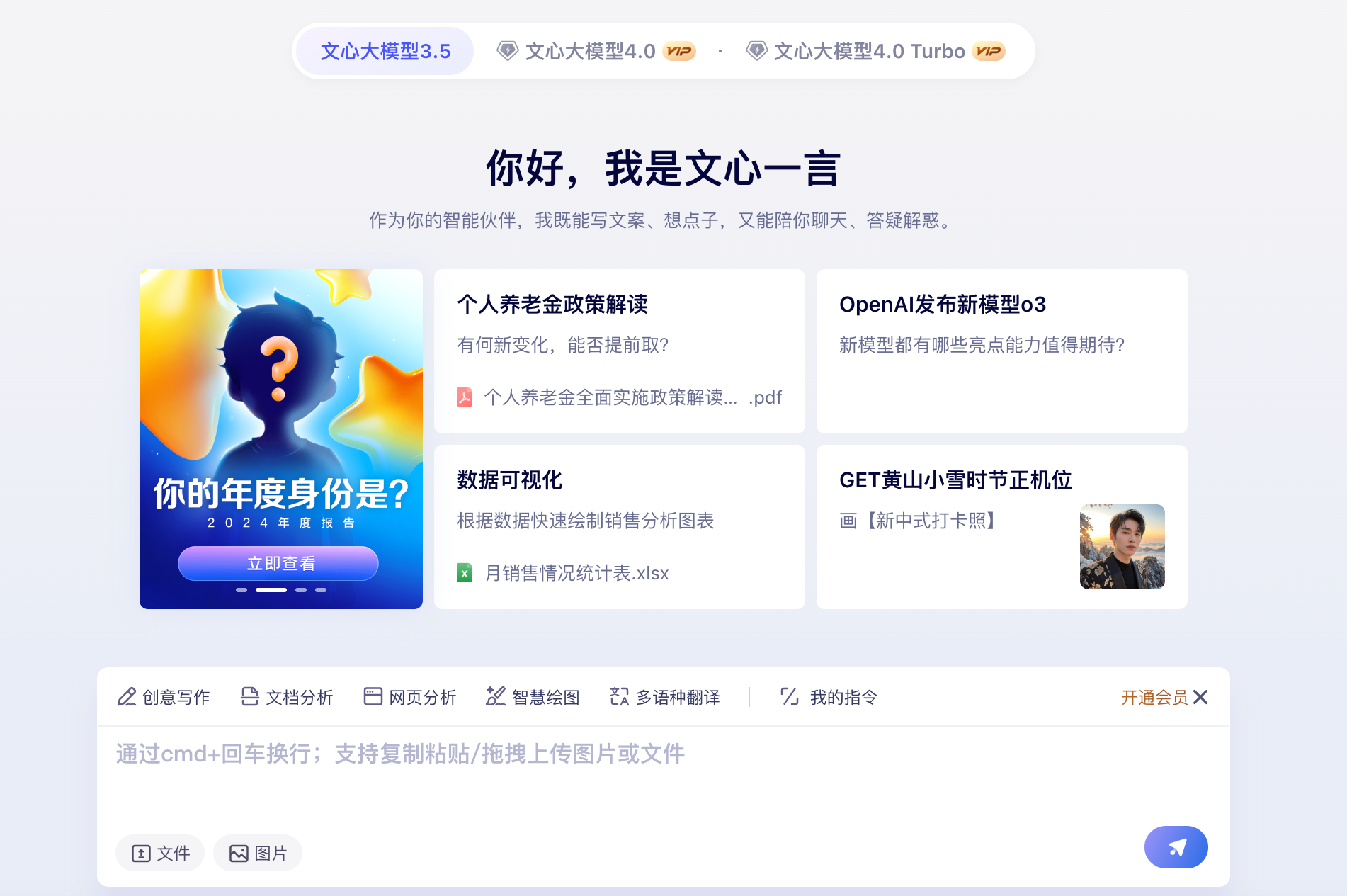Click the 开通会员 membership link

point(1154,697)
